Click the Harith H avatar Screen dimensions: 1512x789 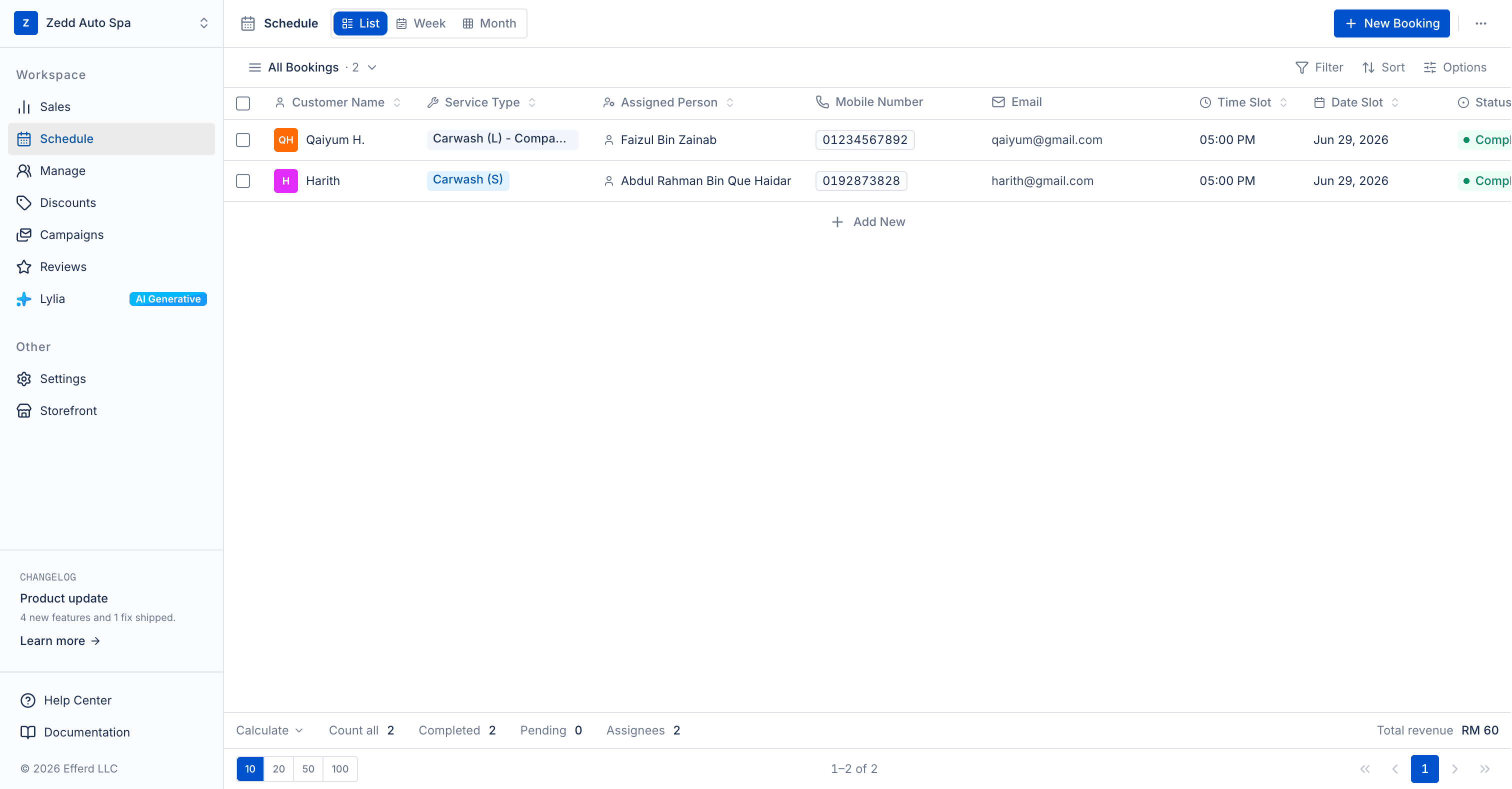286,181
